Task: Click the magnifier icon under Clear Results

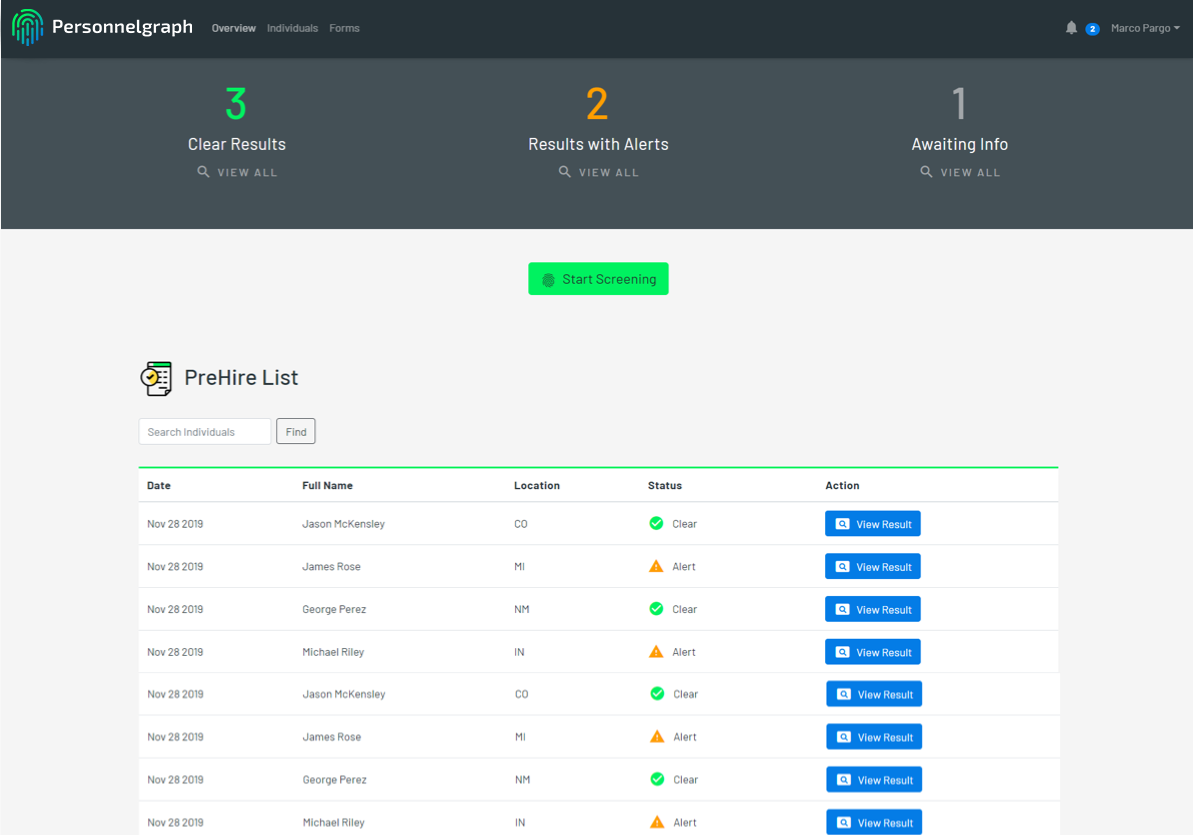Action: 203,172
